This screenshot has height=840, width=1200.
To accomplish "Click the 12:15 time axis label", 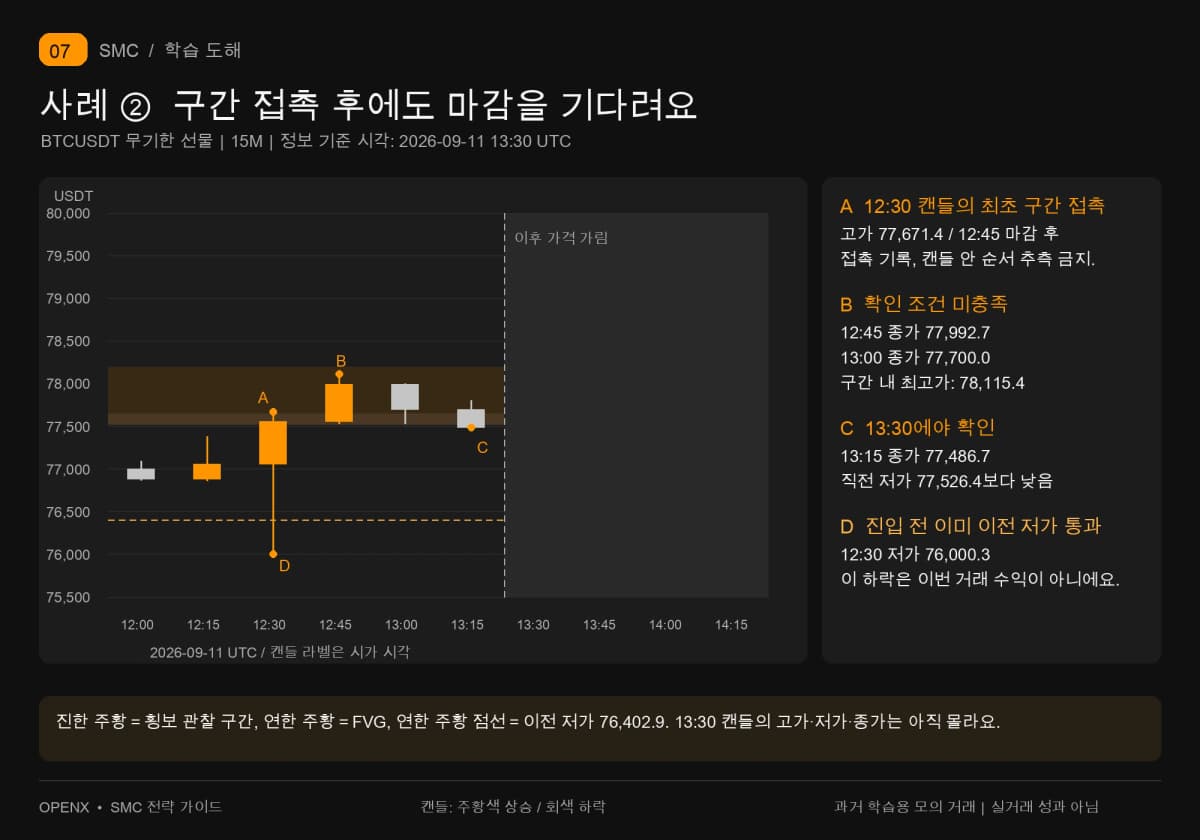I will pos(203,625).
